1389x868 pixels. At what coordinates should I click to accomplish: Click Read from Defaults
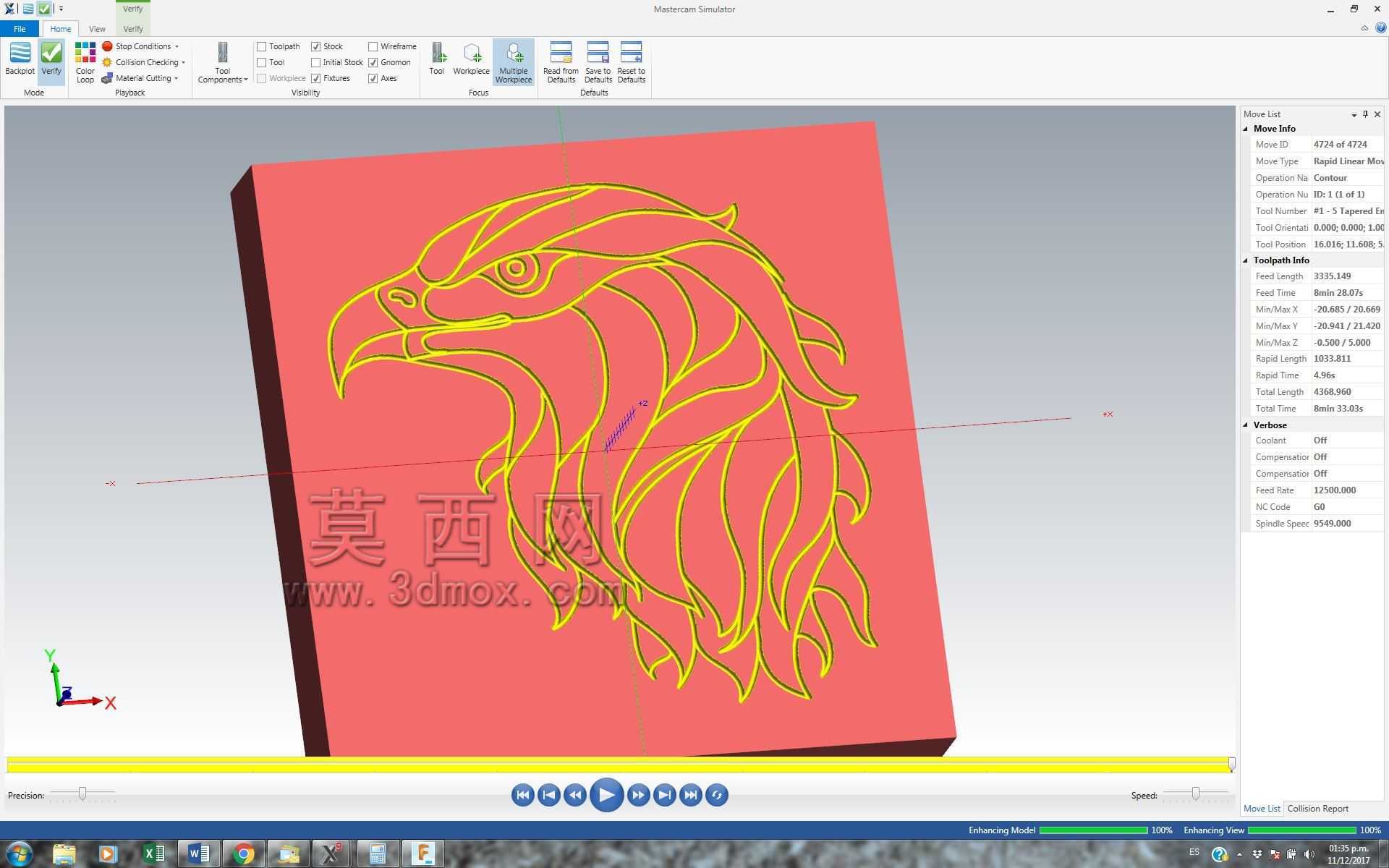coord(561,62)
